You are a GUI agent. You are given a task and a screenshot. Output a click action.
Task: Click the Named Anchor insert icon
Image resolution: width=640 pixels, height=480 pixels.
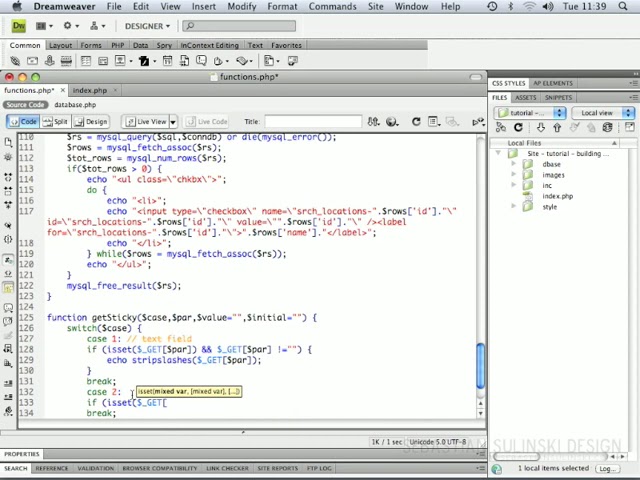pos(49,61)
